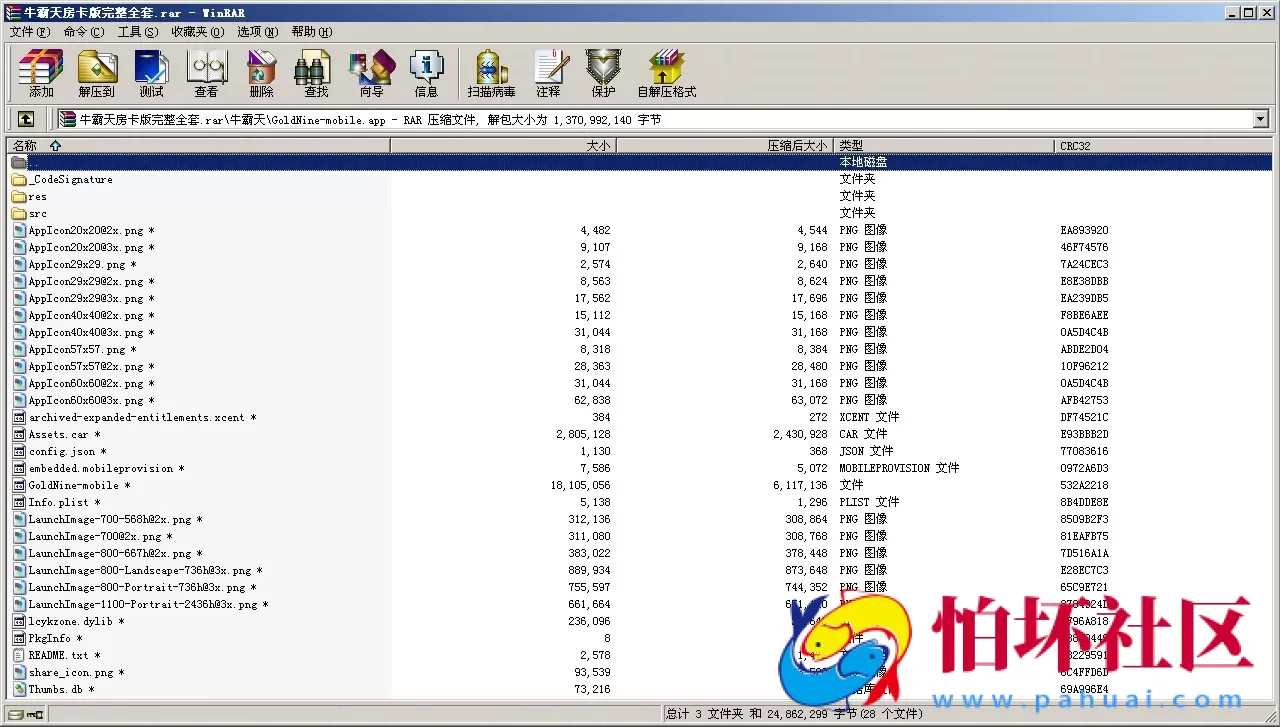Sort by 压缩后大小 column header
The width and height of the screenshot is (1280, 727).
[x=796, y=146]
